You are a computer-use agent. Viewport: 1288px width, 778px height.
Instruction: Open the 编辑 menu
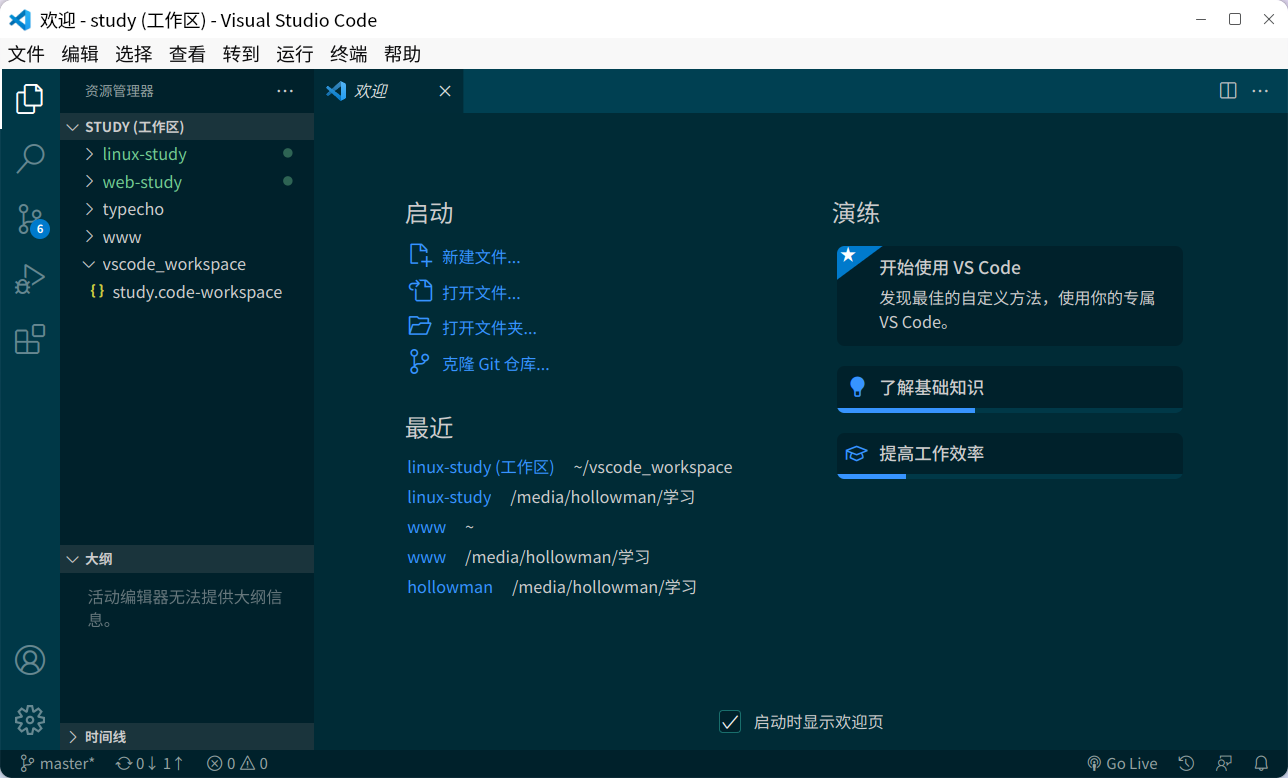[x=80, y=54]
